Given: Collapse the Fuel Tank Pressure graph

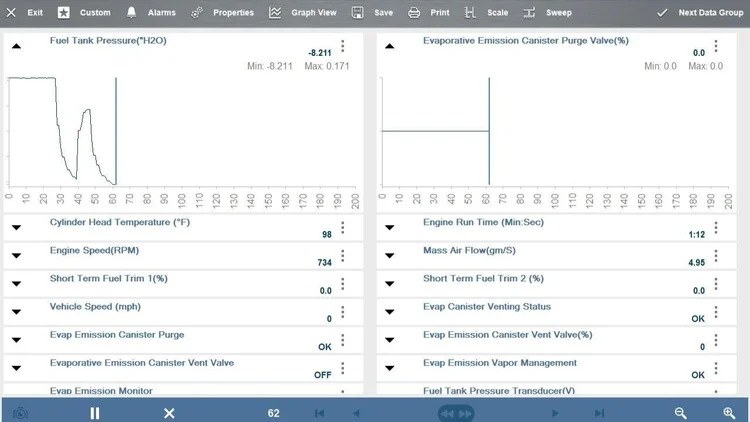Looking at the screenshot, I should pos(16,46).
